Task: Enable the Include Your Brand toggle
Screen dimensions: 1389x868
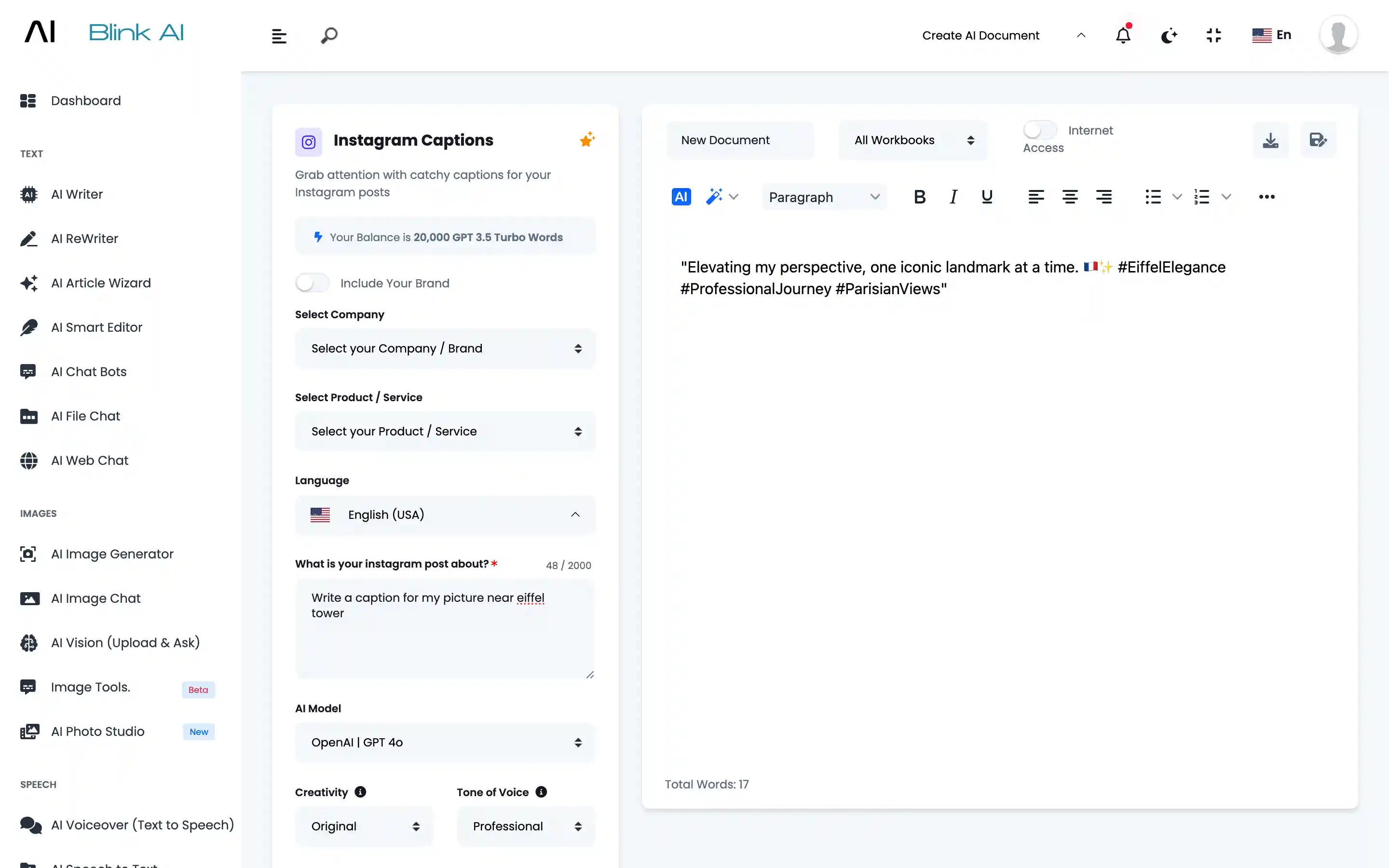Action: point(312,283)
